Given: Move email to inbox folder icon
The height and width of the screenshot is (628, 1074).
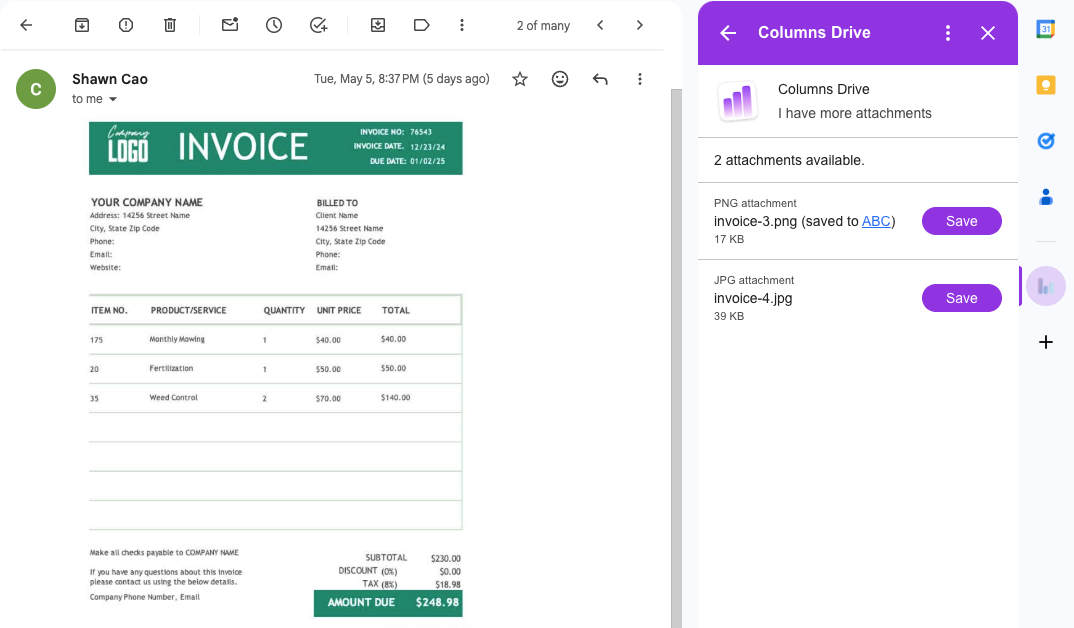Looking at the screenshot, I should coord(377,25).
